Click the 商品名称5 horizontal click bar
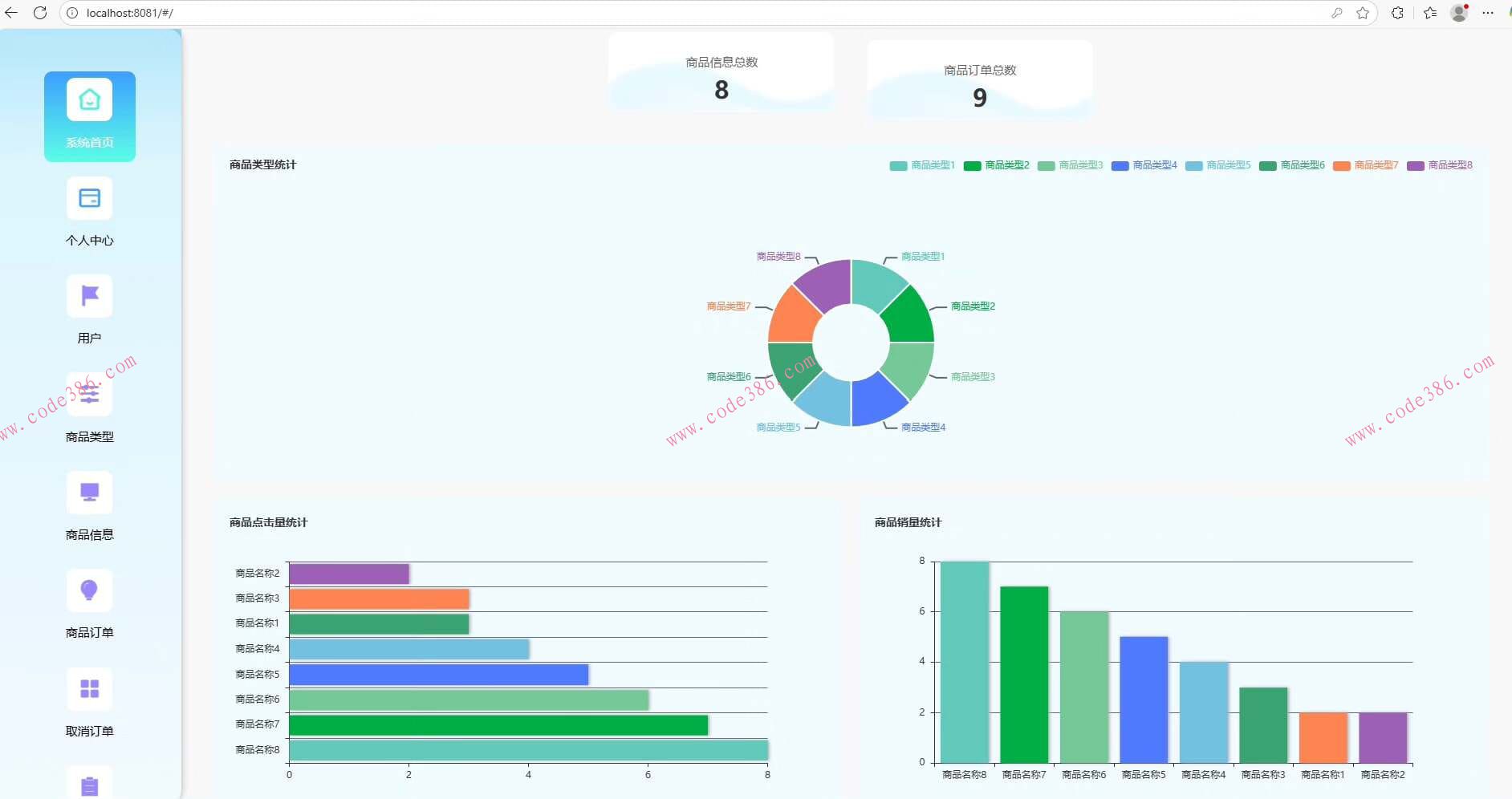1512x799 pixels. coord(439,675)
